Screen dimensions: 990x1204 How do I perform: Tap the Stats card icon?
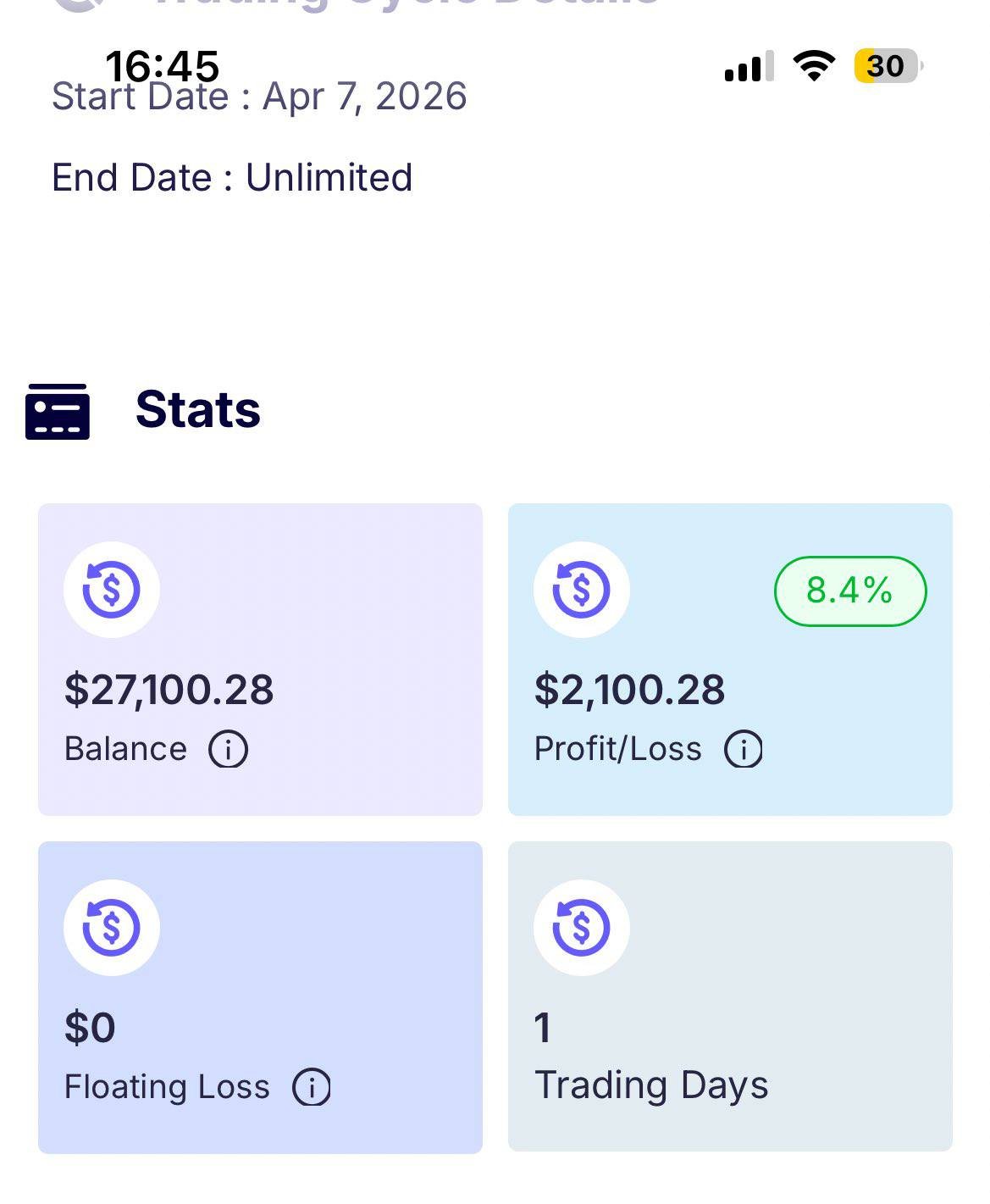click(x=58, y=411)
